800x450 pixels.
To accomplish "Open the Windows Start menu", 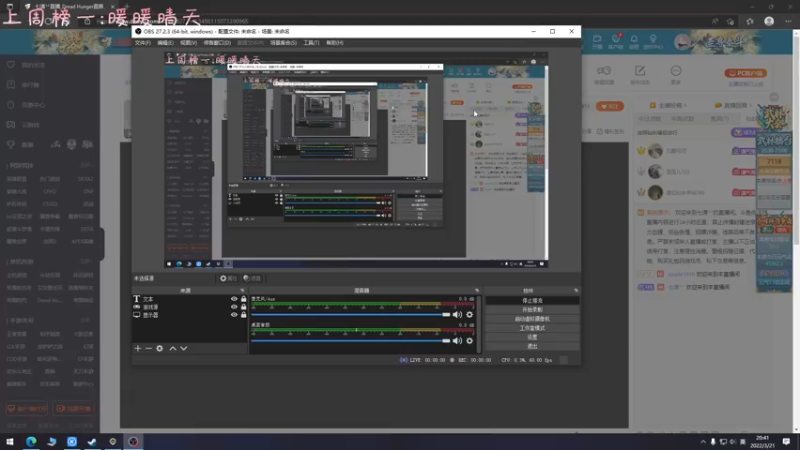I will [10, 441].
